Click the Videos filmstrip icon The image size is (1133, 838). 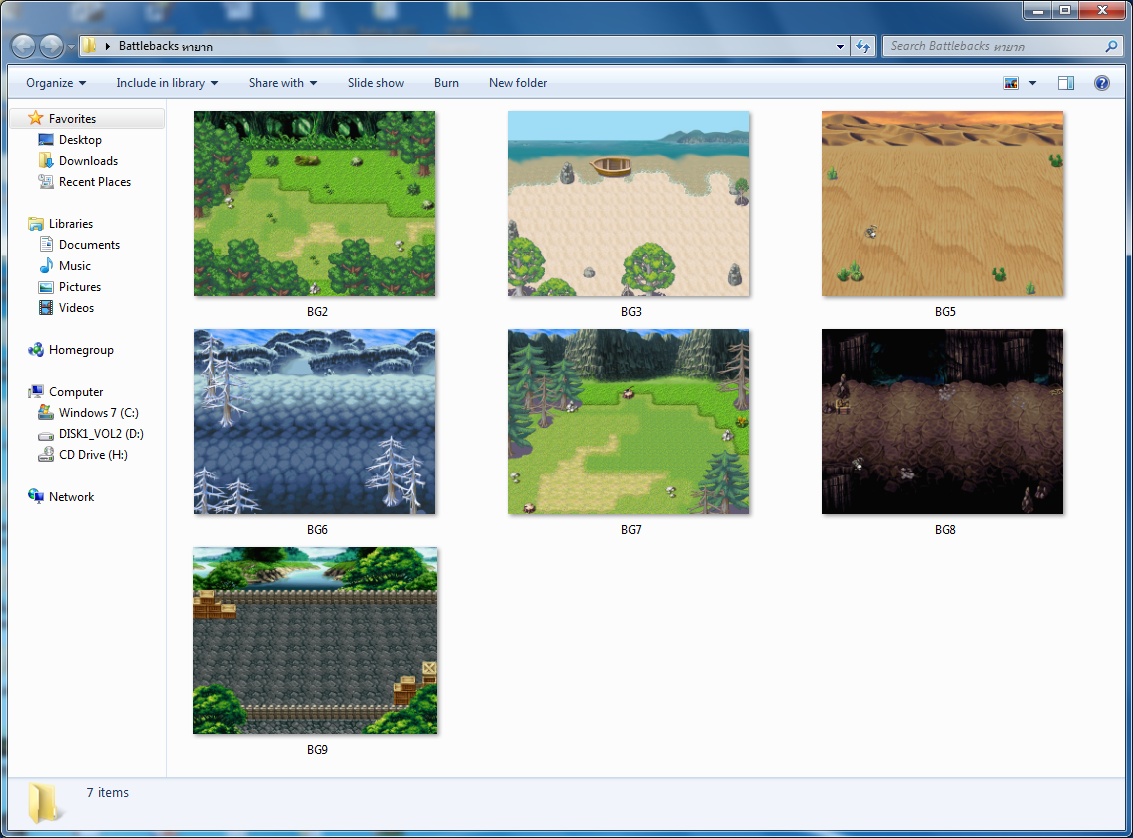[46, 308]
